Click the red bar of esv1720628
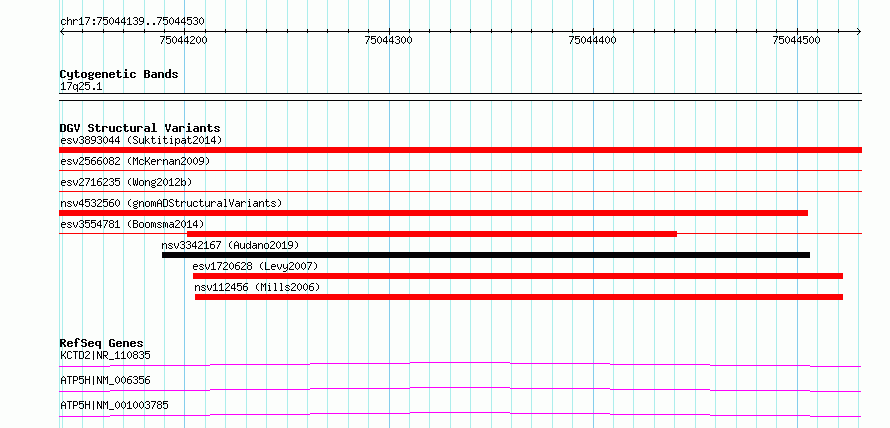The image size is (890, 428). pos(518,276)
